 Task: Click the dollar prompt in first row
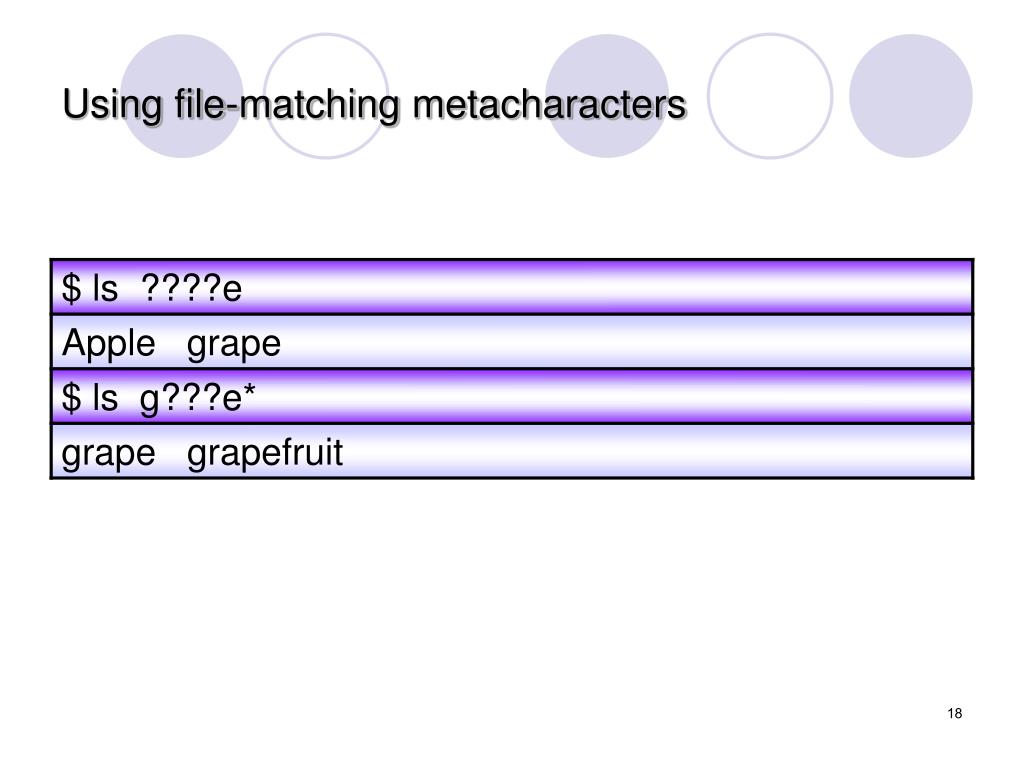pyautogui.click(x=71, y=288)
